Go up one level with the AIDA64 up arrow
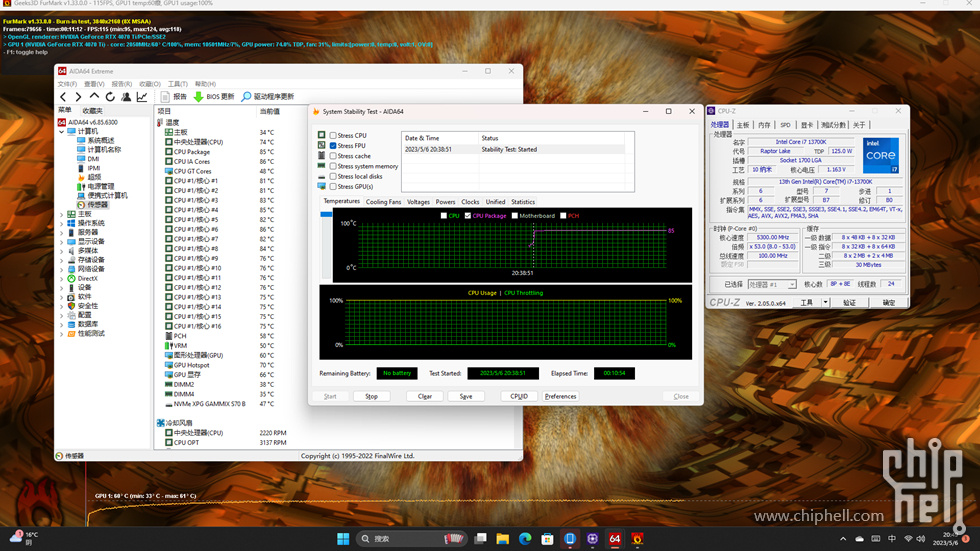980x551 pixels. click(94, 96)
